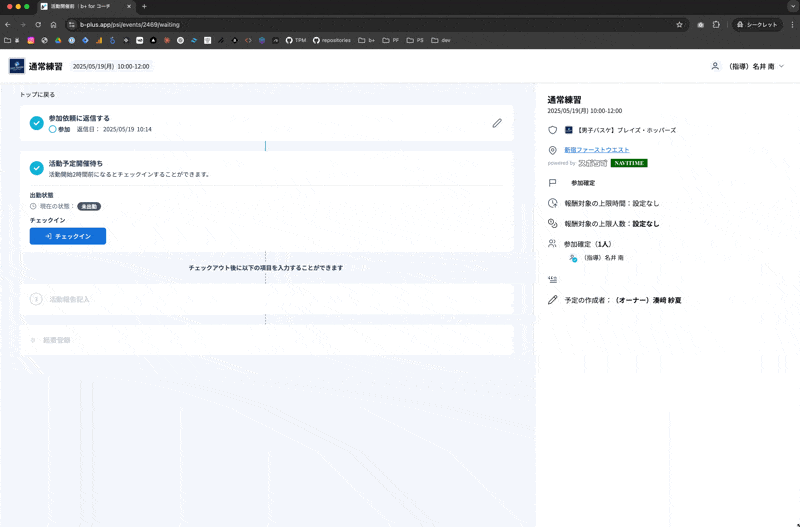Click the shield team icon in side panel
This screenshot has width=800, height=527.
[552, 130]
